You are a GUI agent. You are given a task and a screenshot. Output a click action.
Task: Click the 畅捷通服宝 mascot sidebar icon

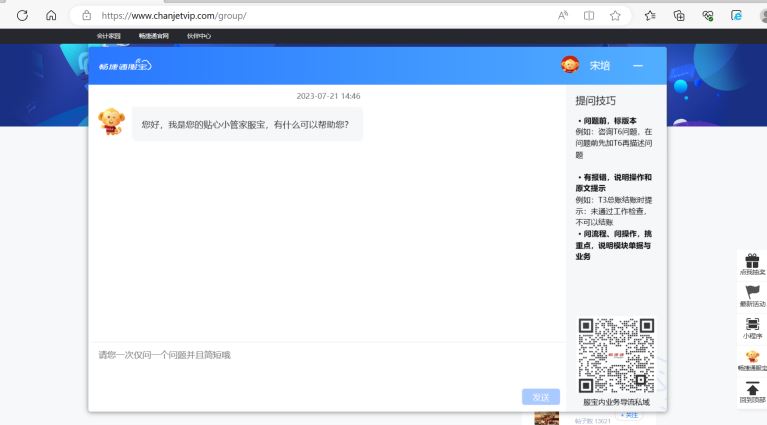[x=752, y=357]
